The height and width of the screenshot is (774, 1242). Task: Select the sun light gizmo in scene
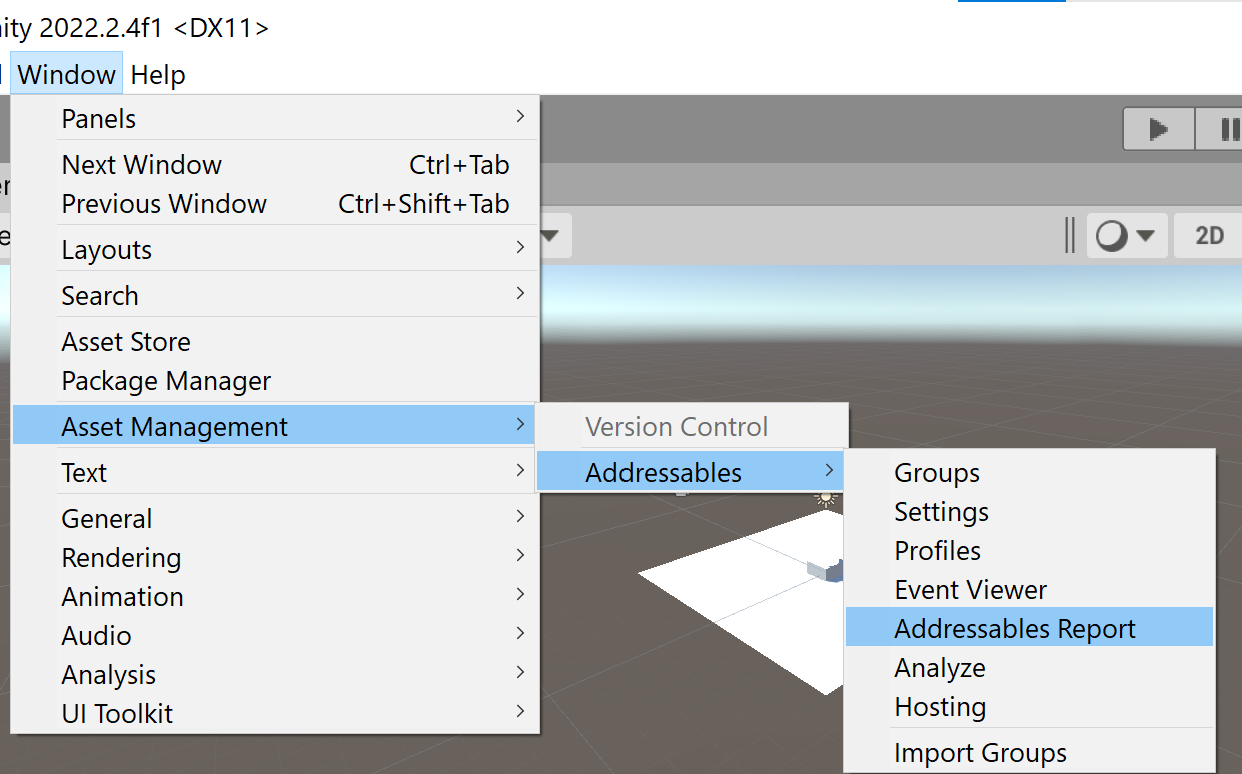pyautogui.click(x=826, y=497)
